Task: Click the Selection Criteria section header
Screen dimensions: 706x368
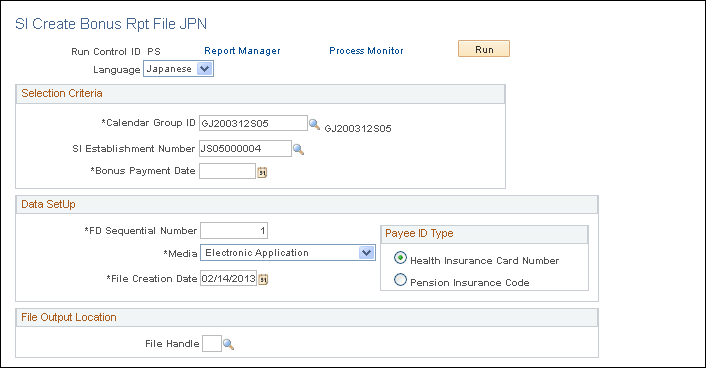Action: [260, 94]
